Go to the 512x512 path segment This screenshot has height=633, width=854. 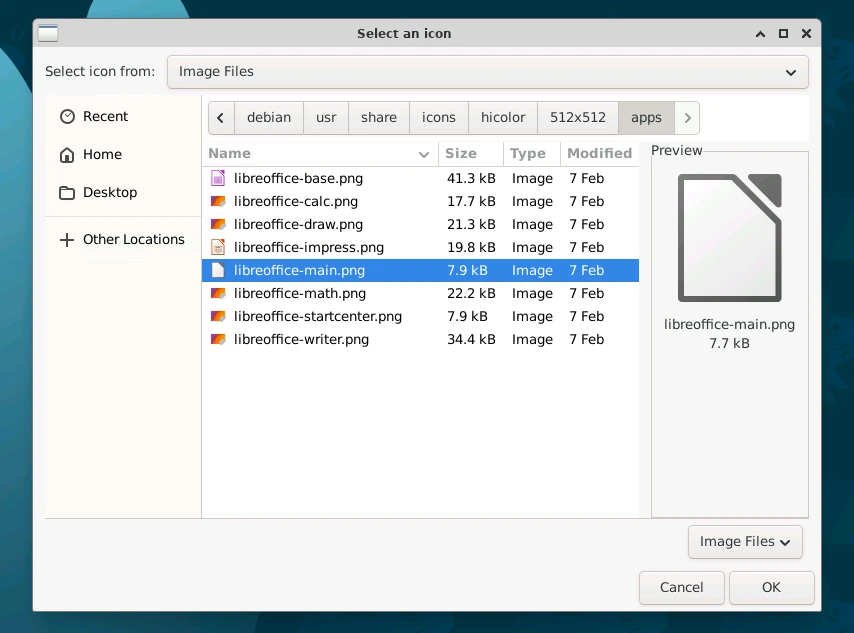coord(577,117)
